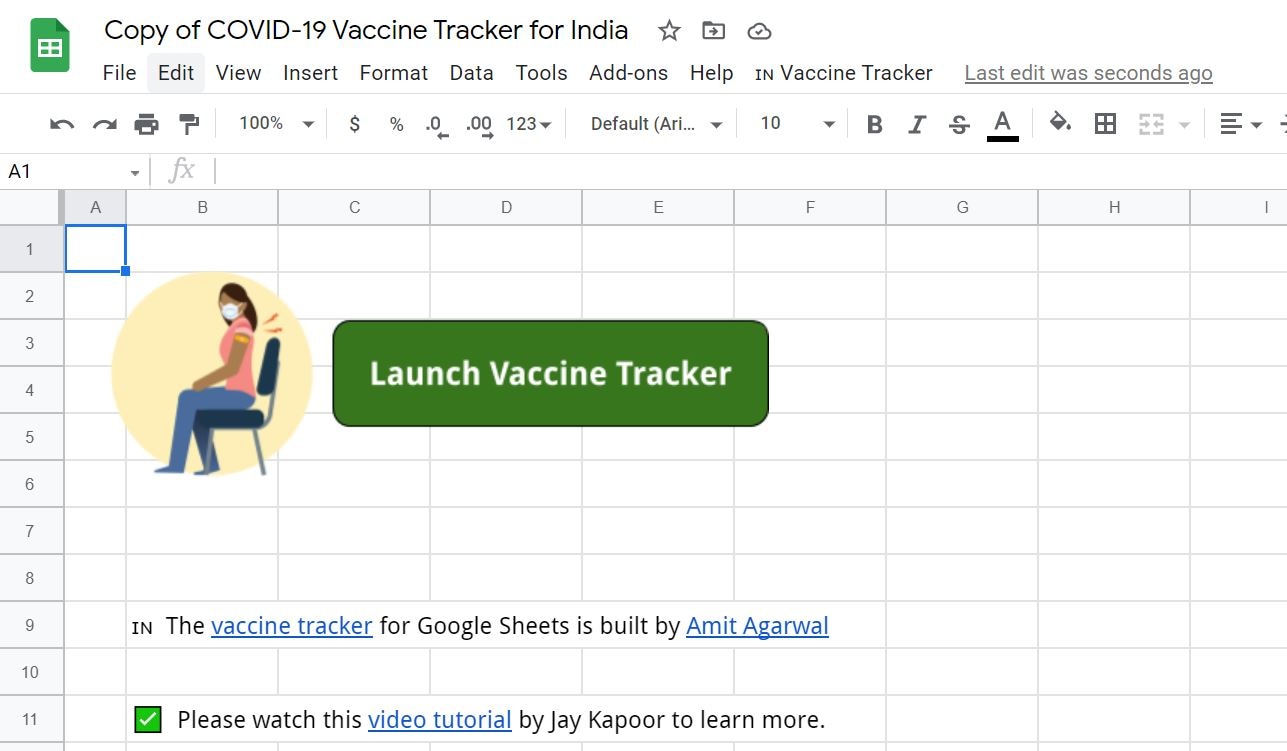Click the Redo icon
The image size is (1287, 751).
[103, 123]
